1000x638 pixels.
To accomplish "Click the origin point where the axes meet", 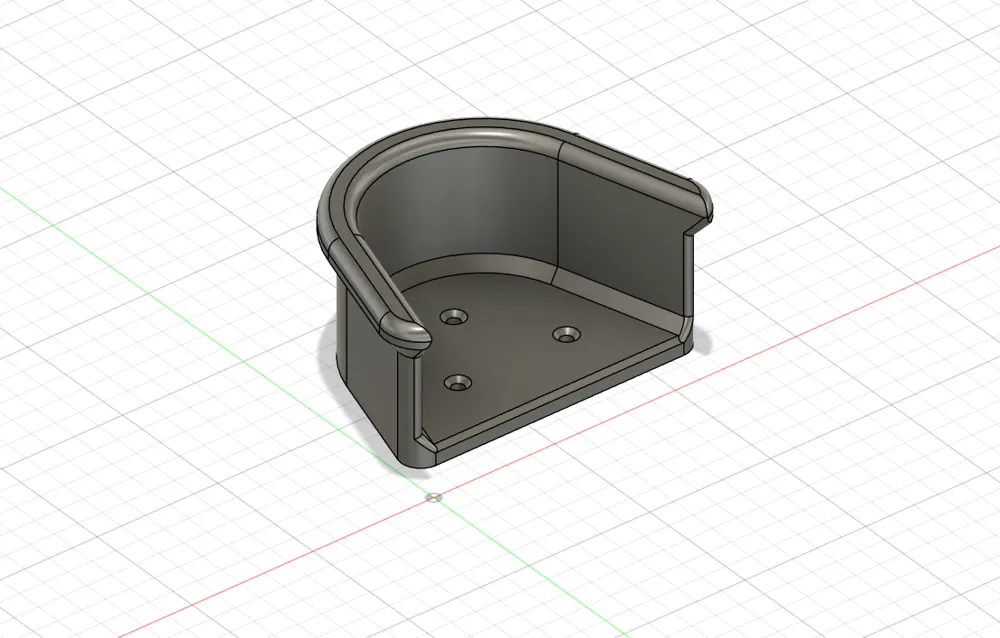I will (435, 496).
